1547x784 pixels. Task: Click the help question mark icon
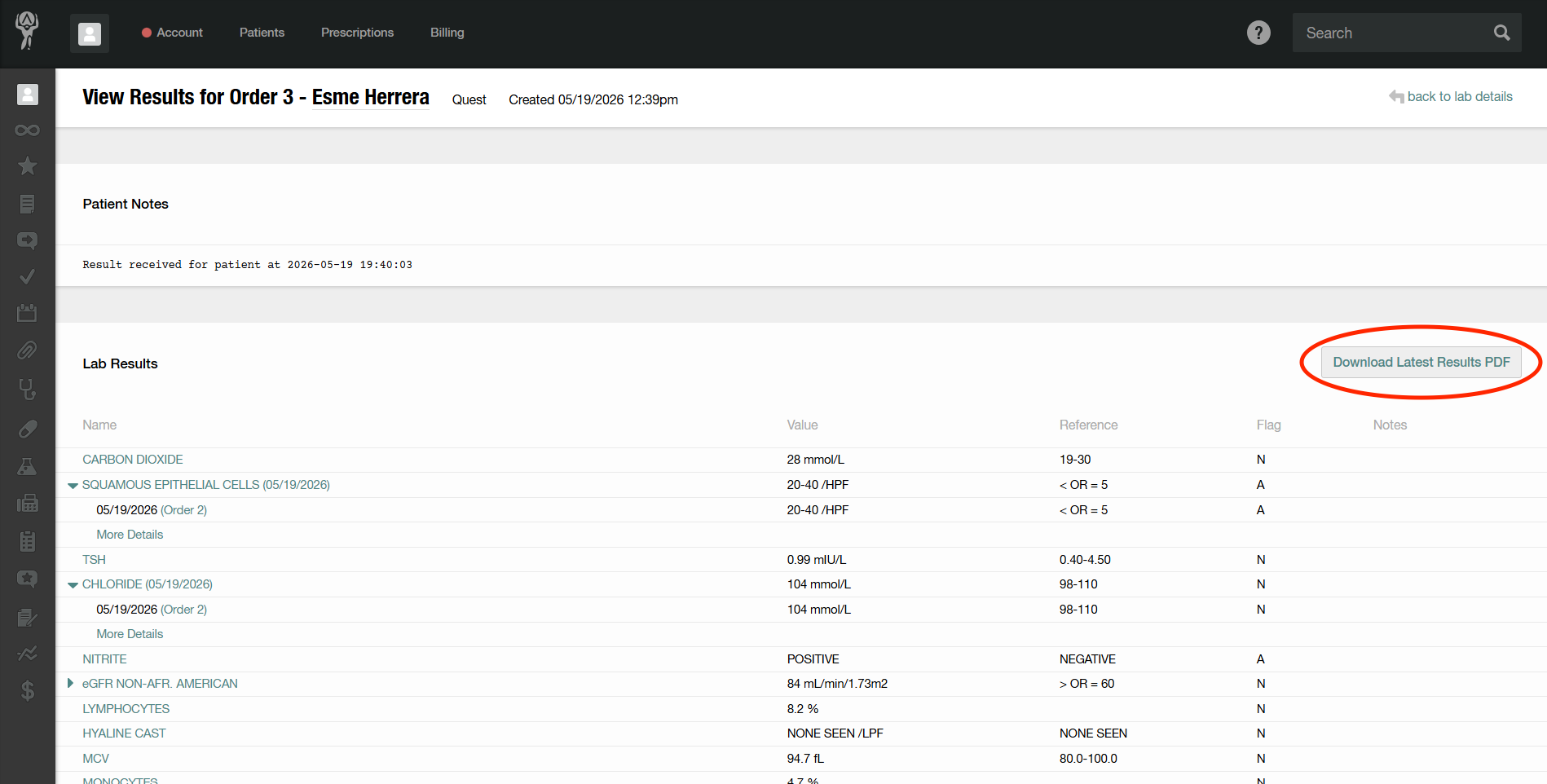point(1258,33)
